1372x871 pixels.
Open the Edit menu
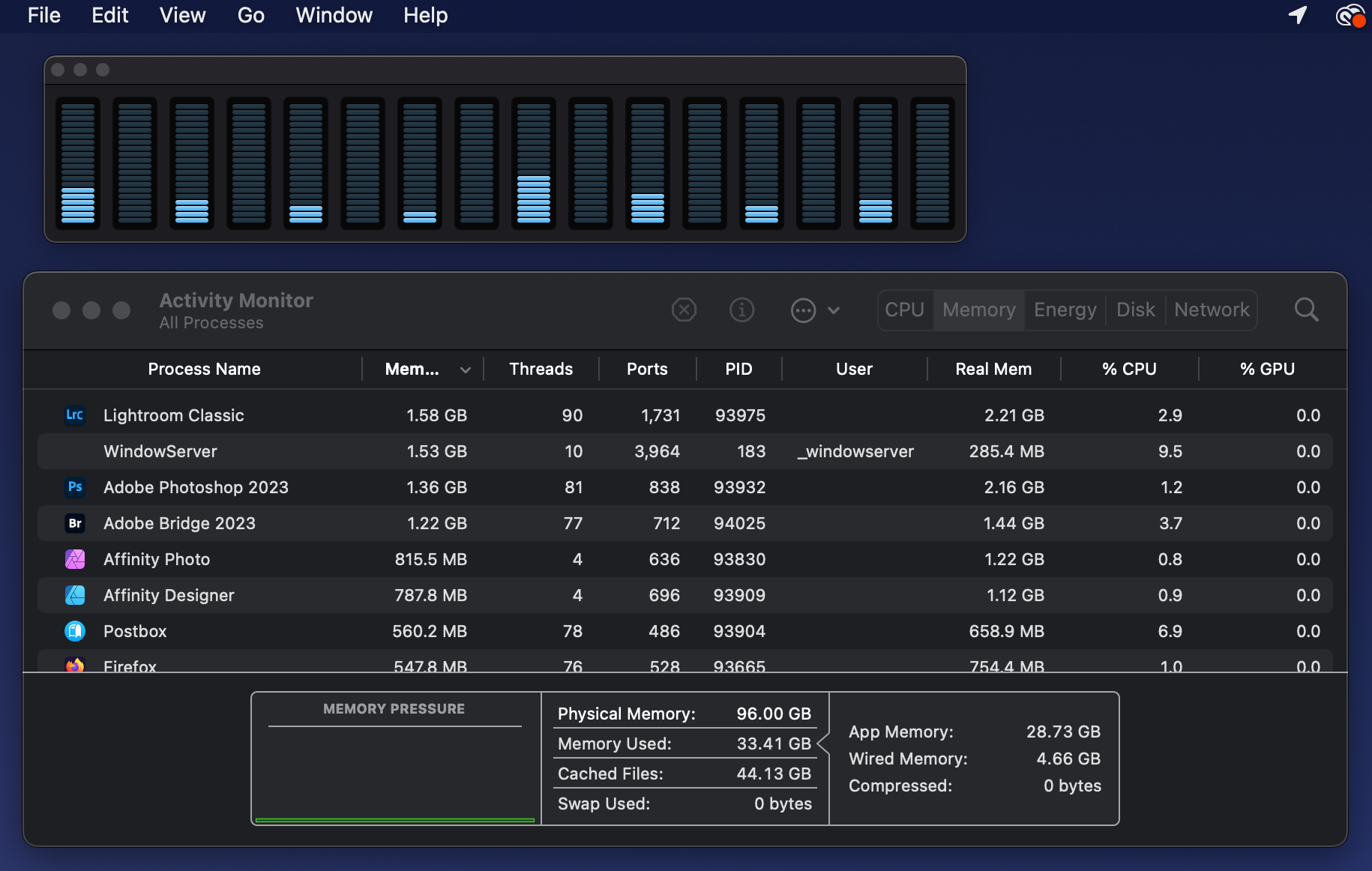(110, 15)
